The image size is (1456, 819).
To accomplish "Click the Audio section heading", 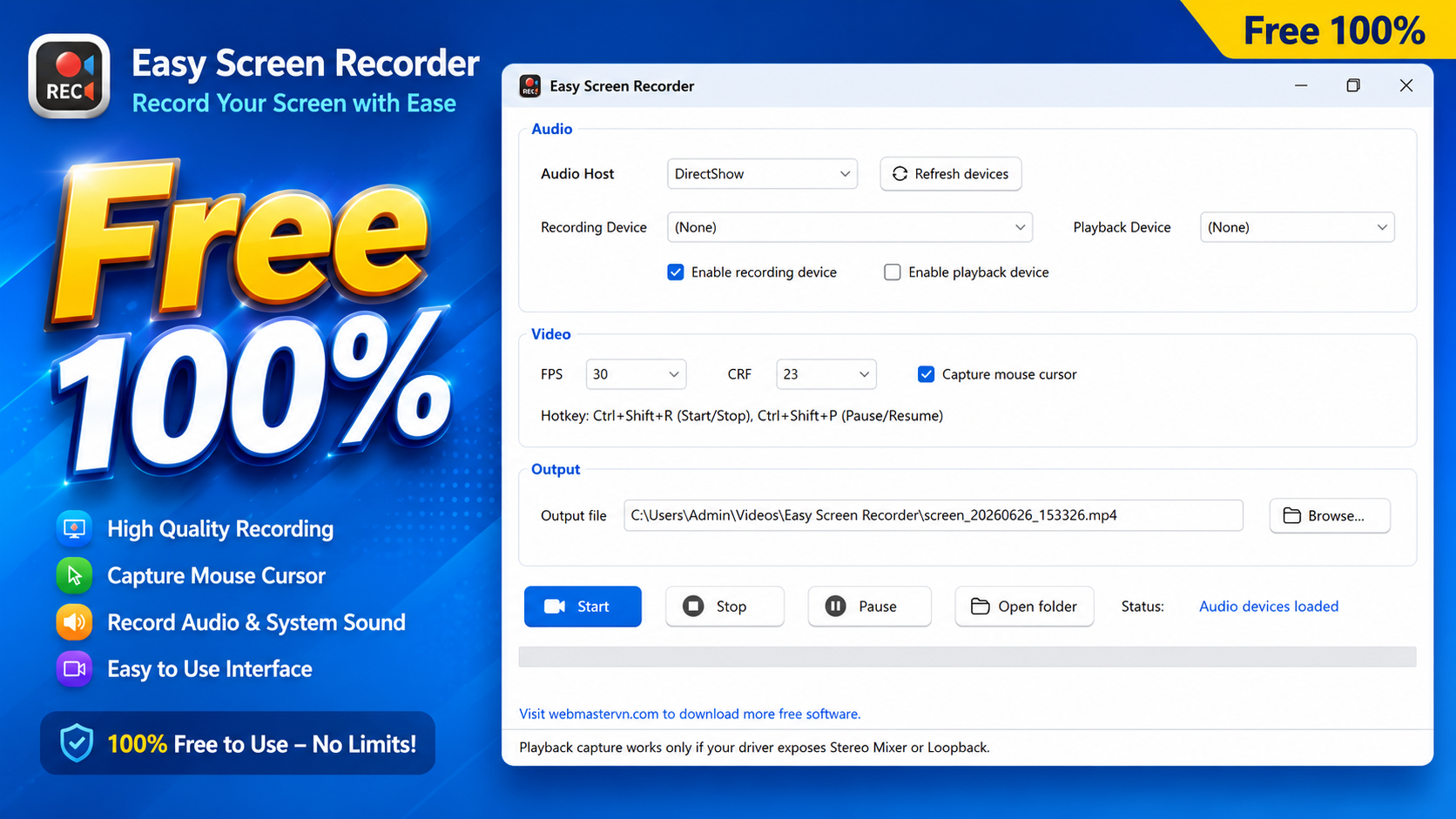I will click(552, 129).
